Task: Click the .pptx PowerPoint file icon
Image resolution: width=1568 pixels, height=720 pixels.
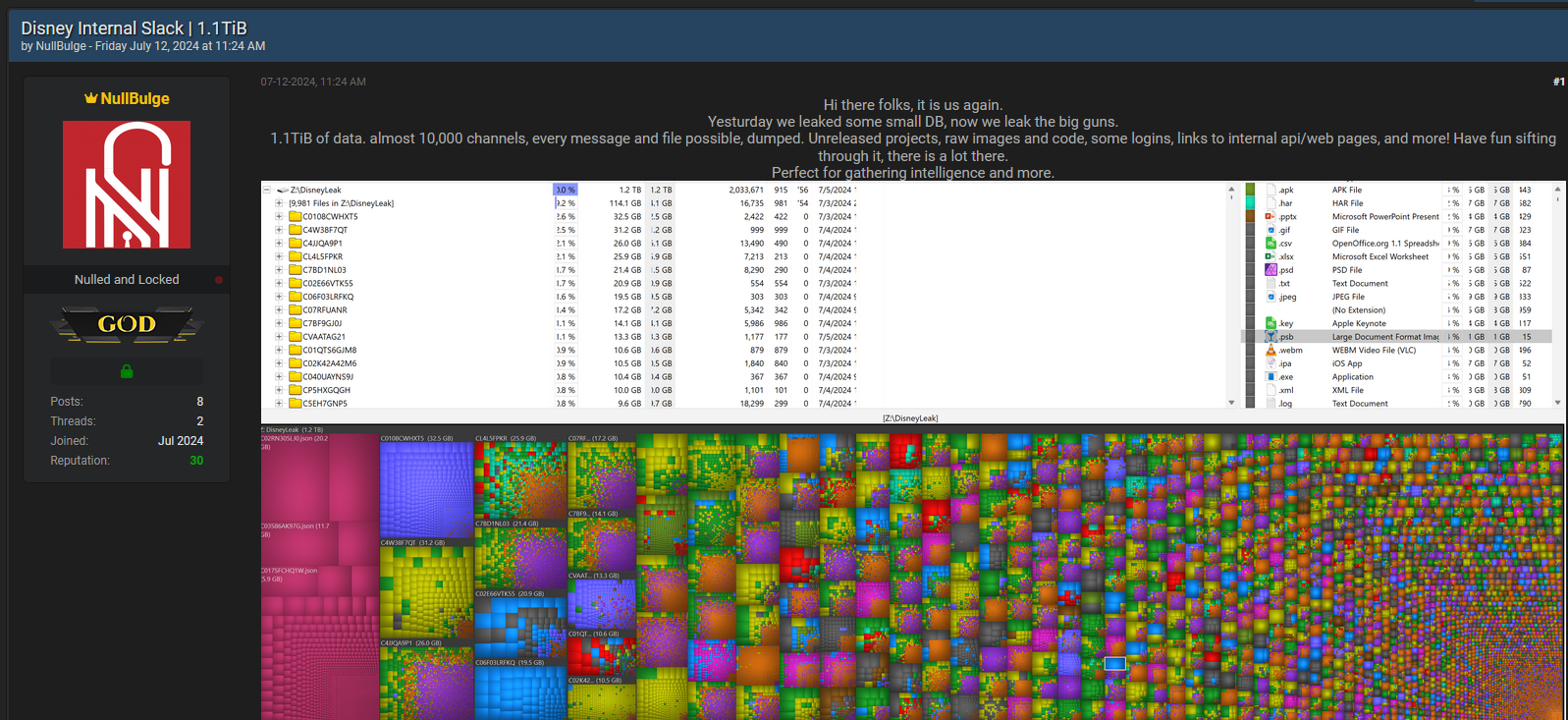Action: coord(1271,216)
